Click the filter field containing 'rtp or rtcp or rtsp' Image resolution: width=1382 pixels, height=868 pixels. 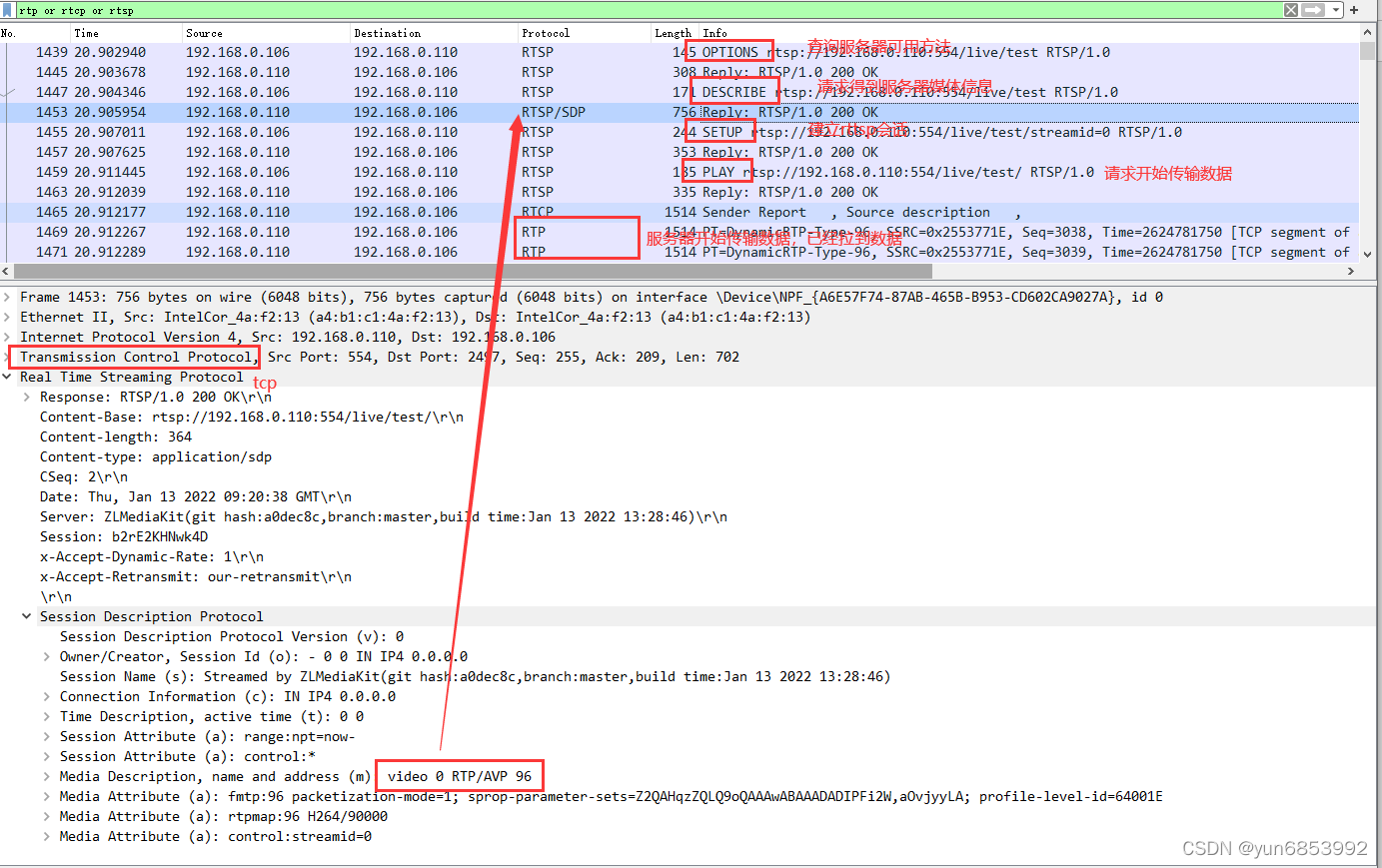[x=650, y=10]
